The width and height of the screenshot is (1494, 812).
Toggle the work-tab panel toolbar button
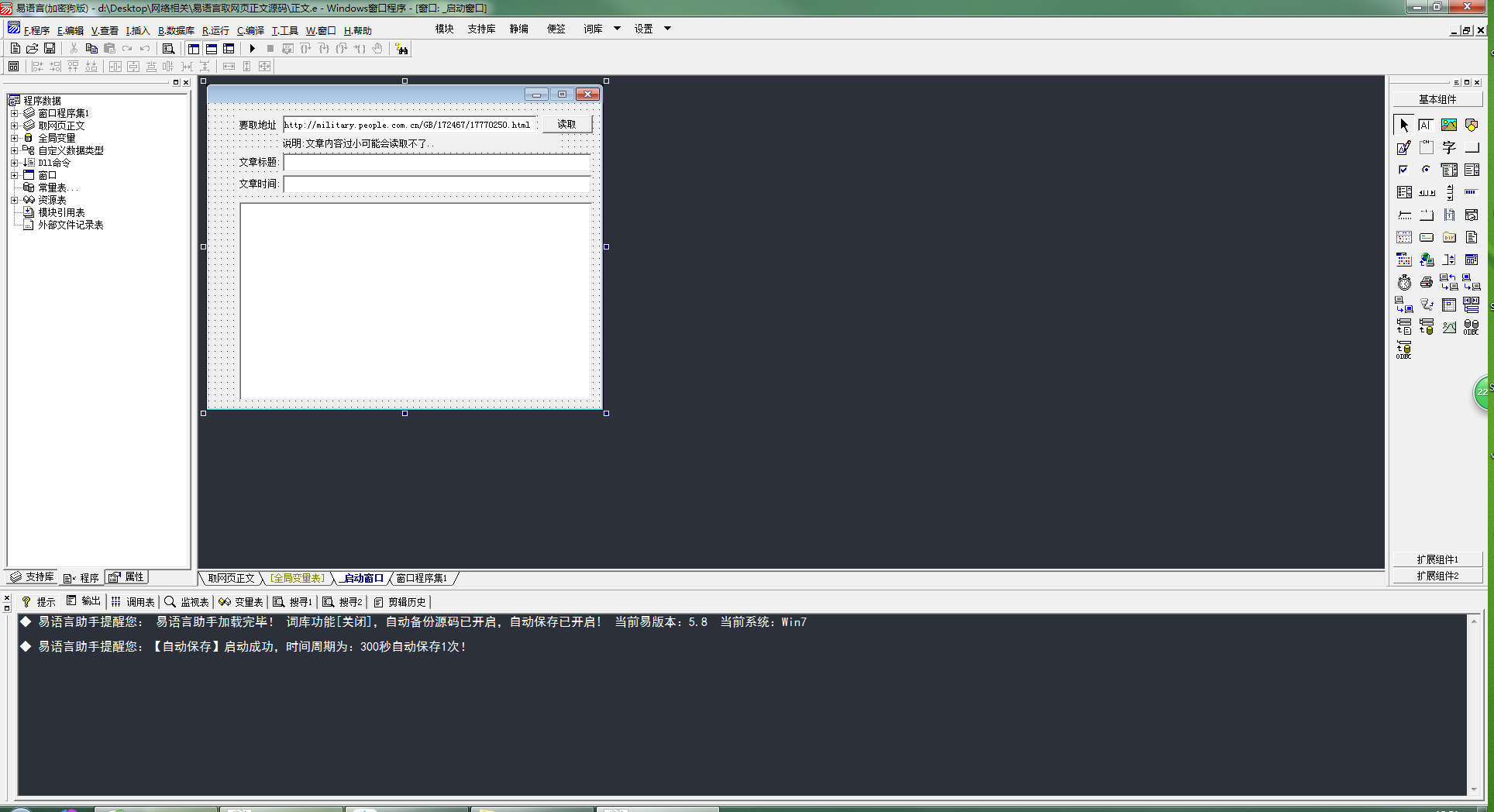point(194,49)
